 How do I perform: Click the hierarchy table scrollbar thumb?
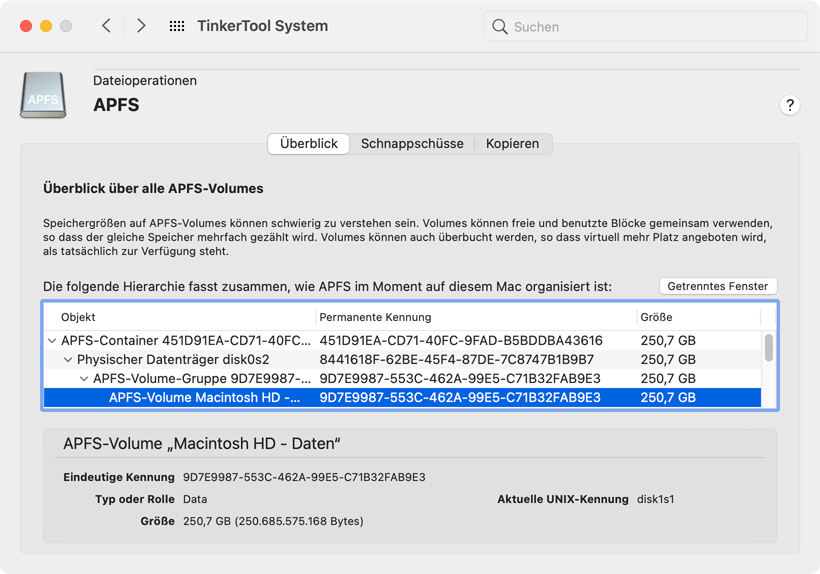tap(769, 348)
